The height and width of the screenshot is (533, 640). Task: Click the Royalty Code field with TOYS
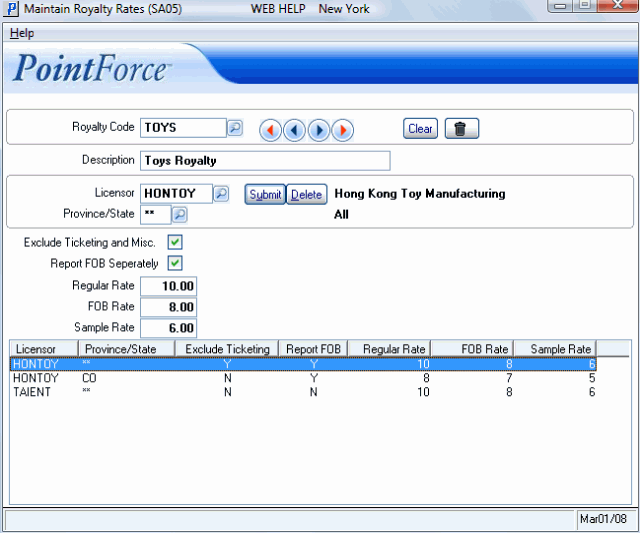[183, 128]
